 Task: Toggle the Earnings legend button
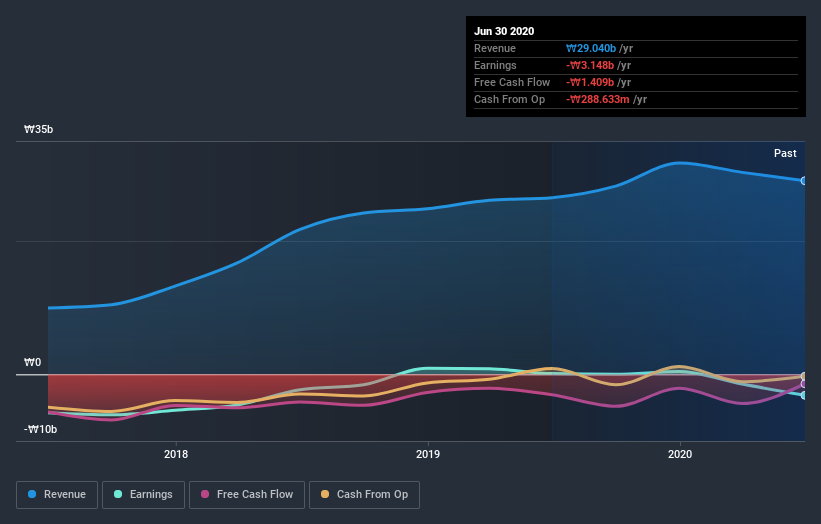pyautogui.click(x=143, y=495)
